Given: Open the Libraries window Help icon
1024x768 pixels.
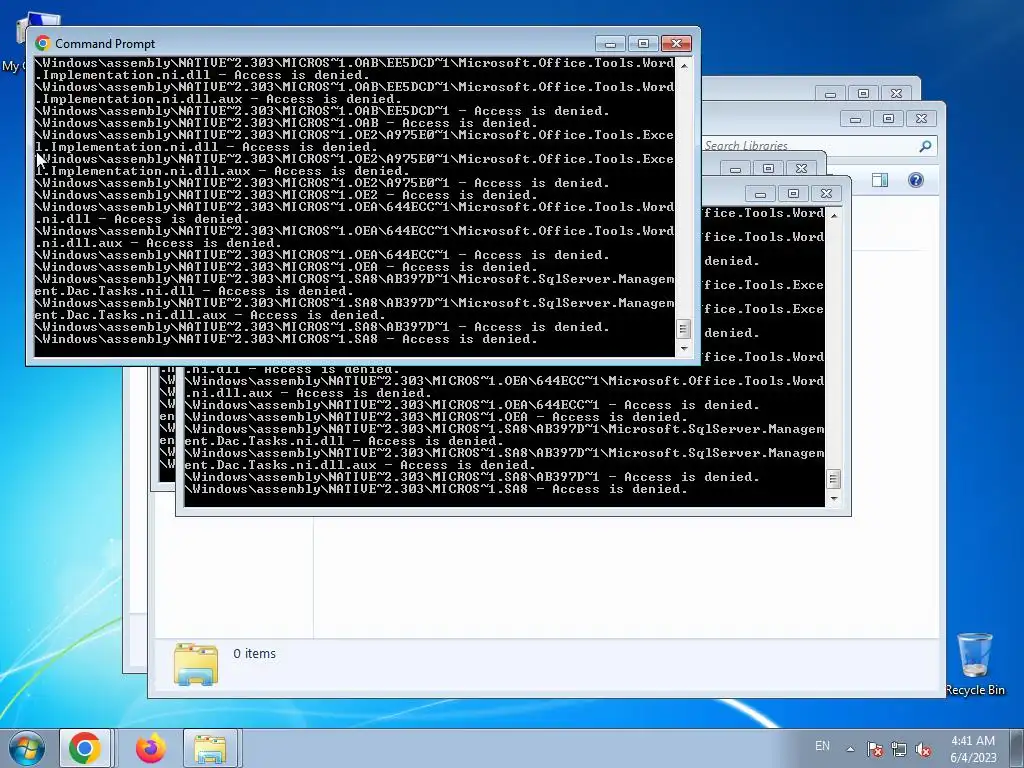Looking at the screenshot, I should [x=916, y=180].
